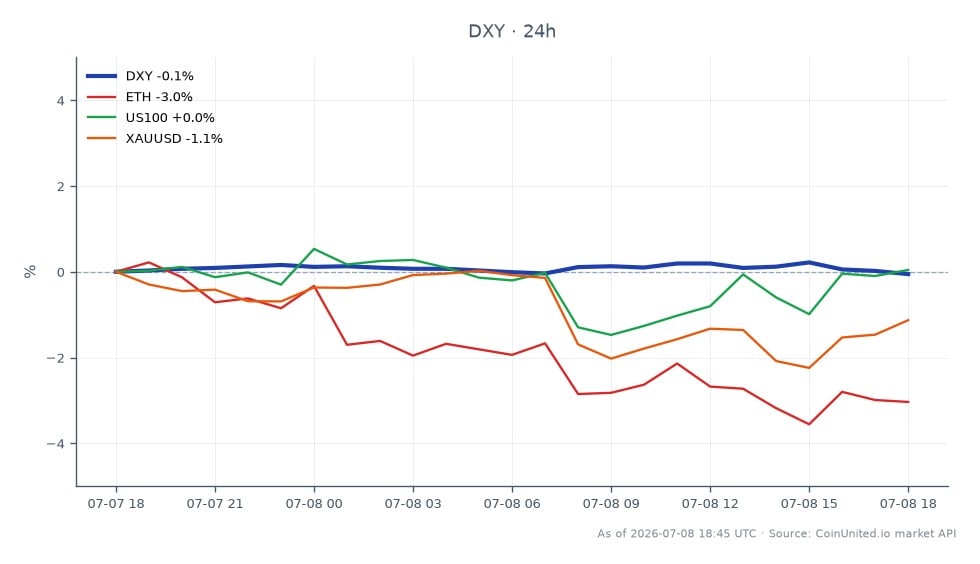Click the −4 y-axis tick label
980x564 pixels.
[56, 444]
